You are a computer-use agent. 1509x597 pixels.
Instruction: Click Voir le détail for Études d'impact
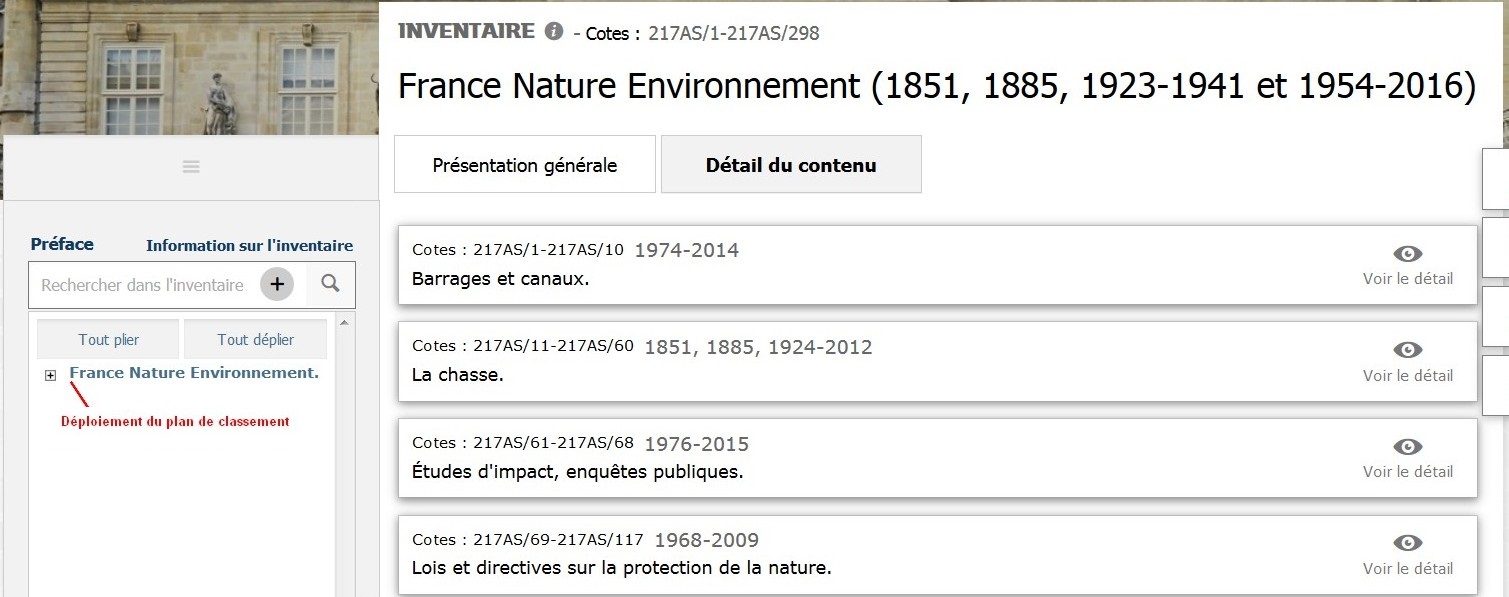click(1407, 472)
